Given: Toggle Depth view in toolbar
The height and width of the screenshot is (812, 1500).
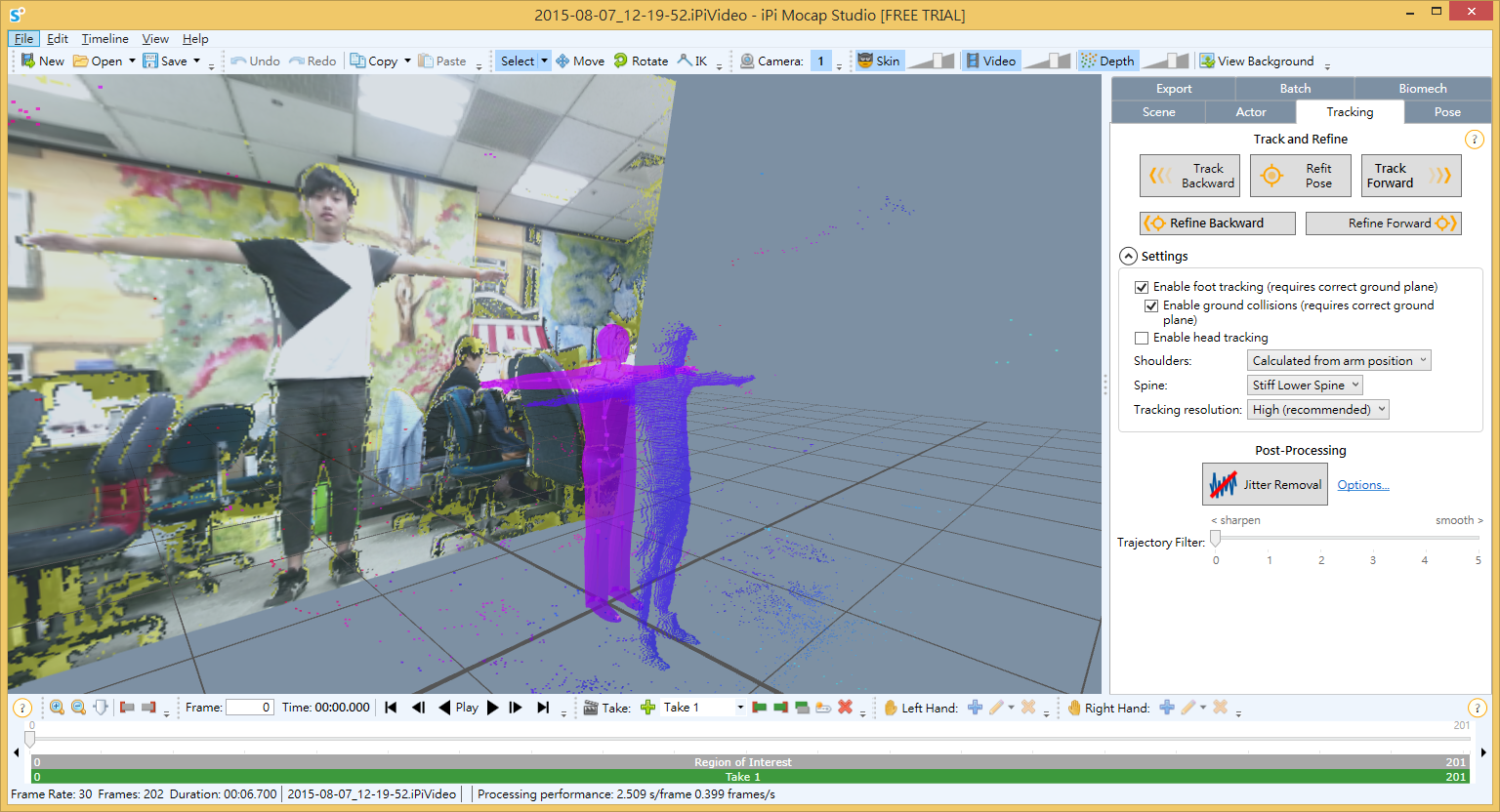Looking at the screenshot, I should tap(1107, 61).
